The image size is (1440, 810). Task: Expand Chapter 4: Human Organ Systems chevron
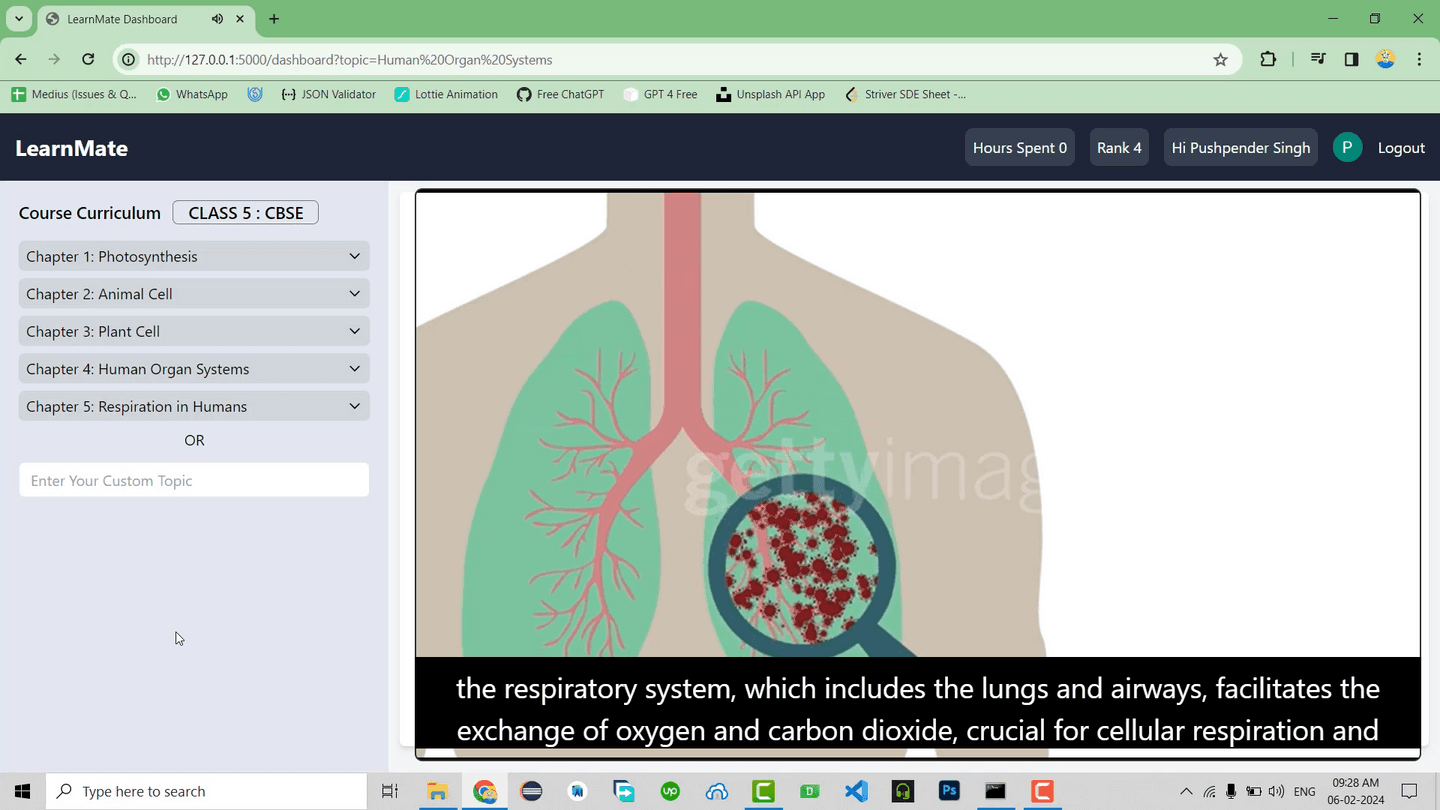tap(354, 369)
